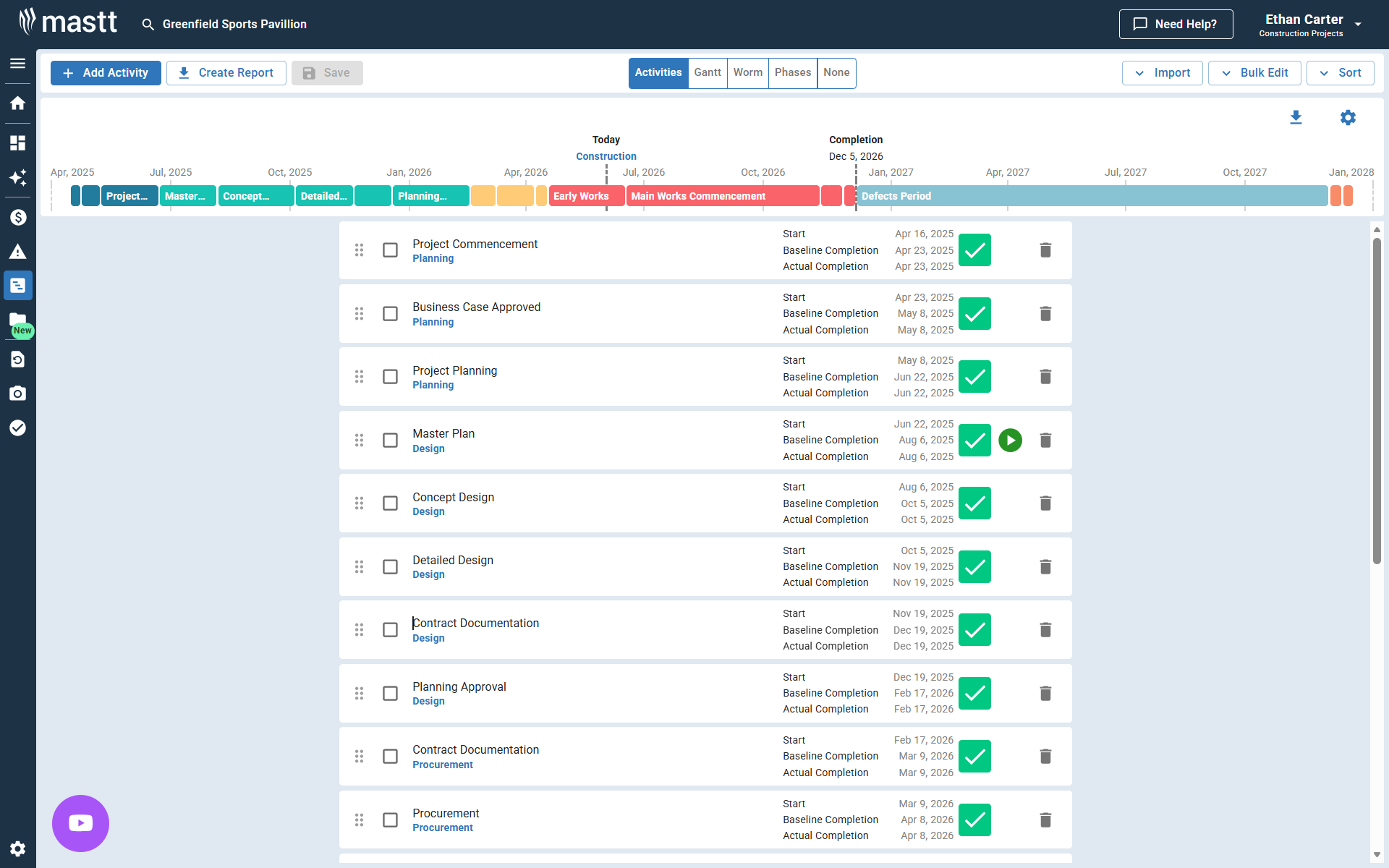Image resolution: width=1389 pixels, height=868 pixels.
Task: Open the Risk warning triangle icon
Action: pos(18,252)
